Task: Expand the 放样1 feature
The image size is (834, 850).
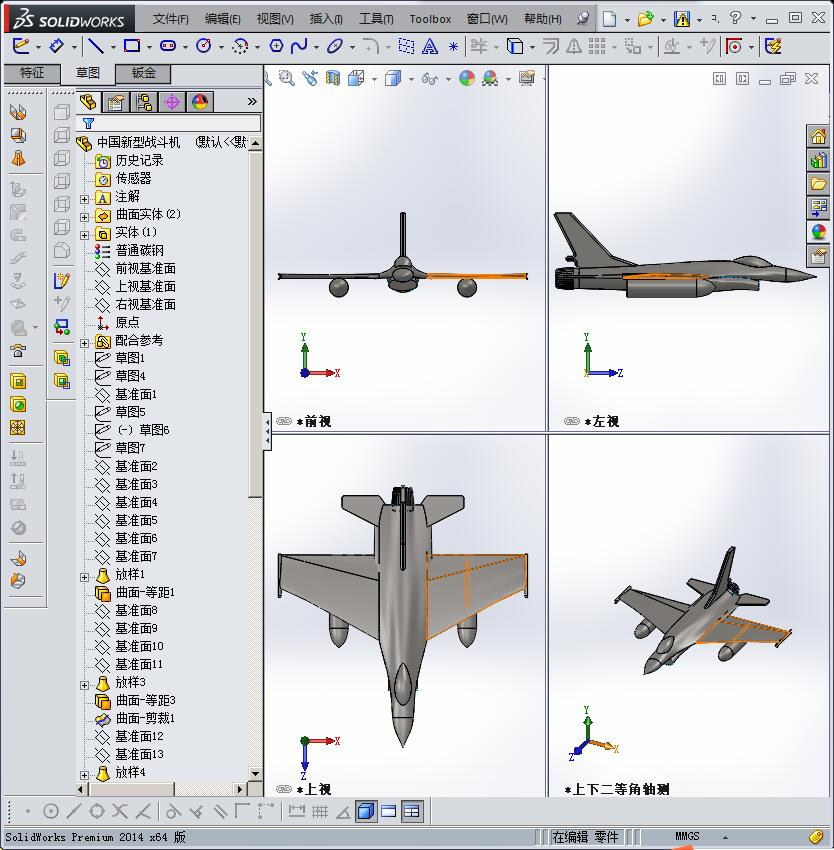Action: [84, 577]
